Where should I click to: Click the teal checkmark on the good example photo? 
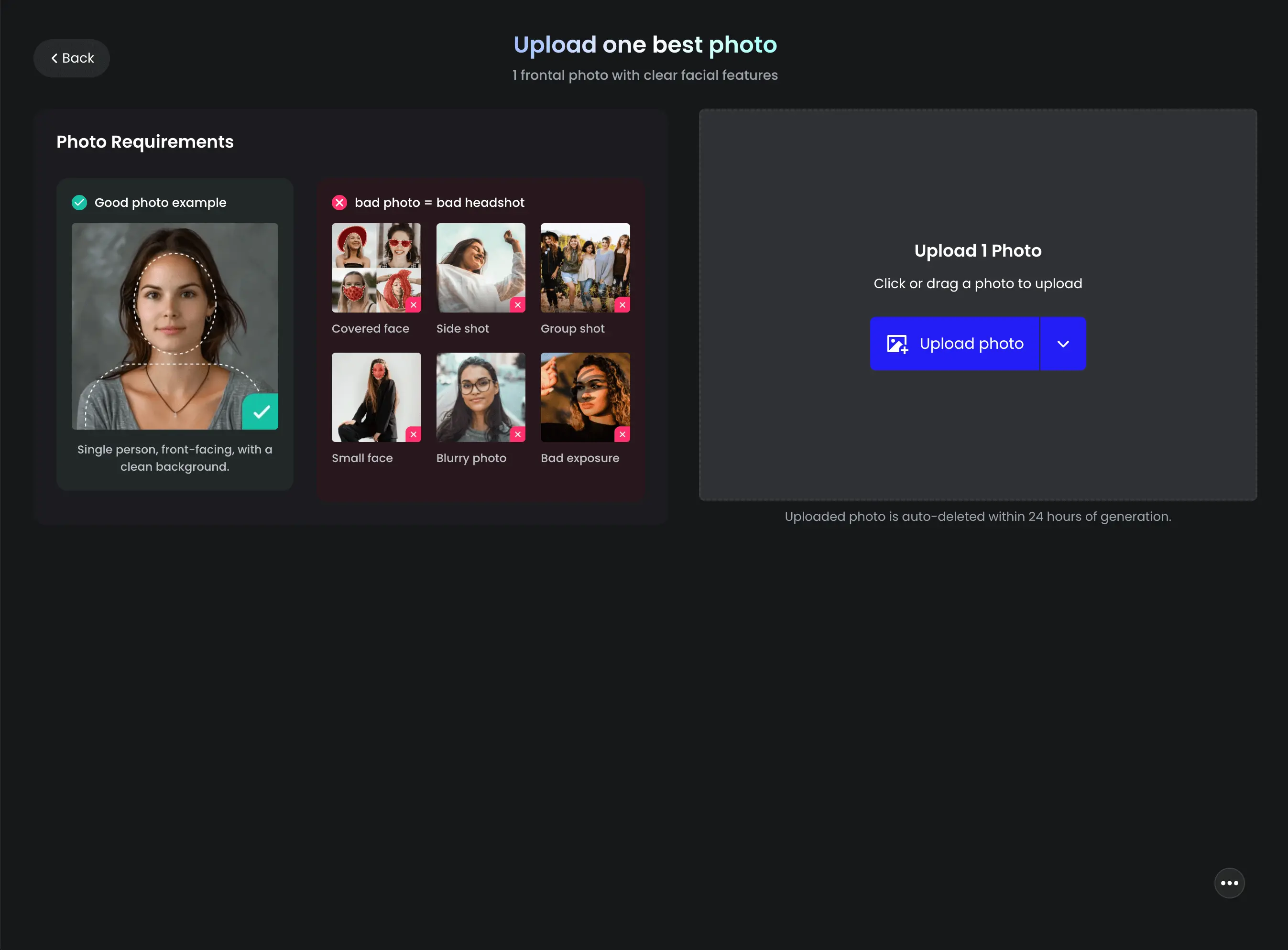pyautogui.click(x=260, y=412)
